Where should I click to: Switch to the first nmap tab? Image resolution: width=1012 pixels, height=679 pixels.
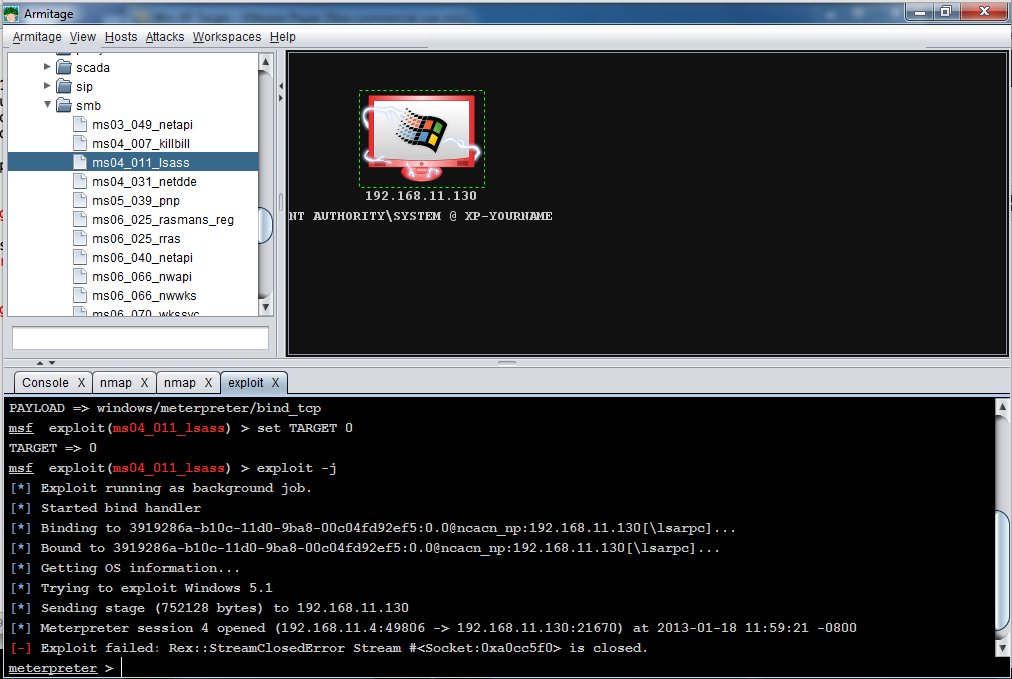coord(116,383)
